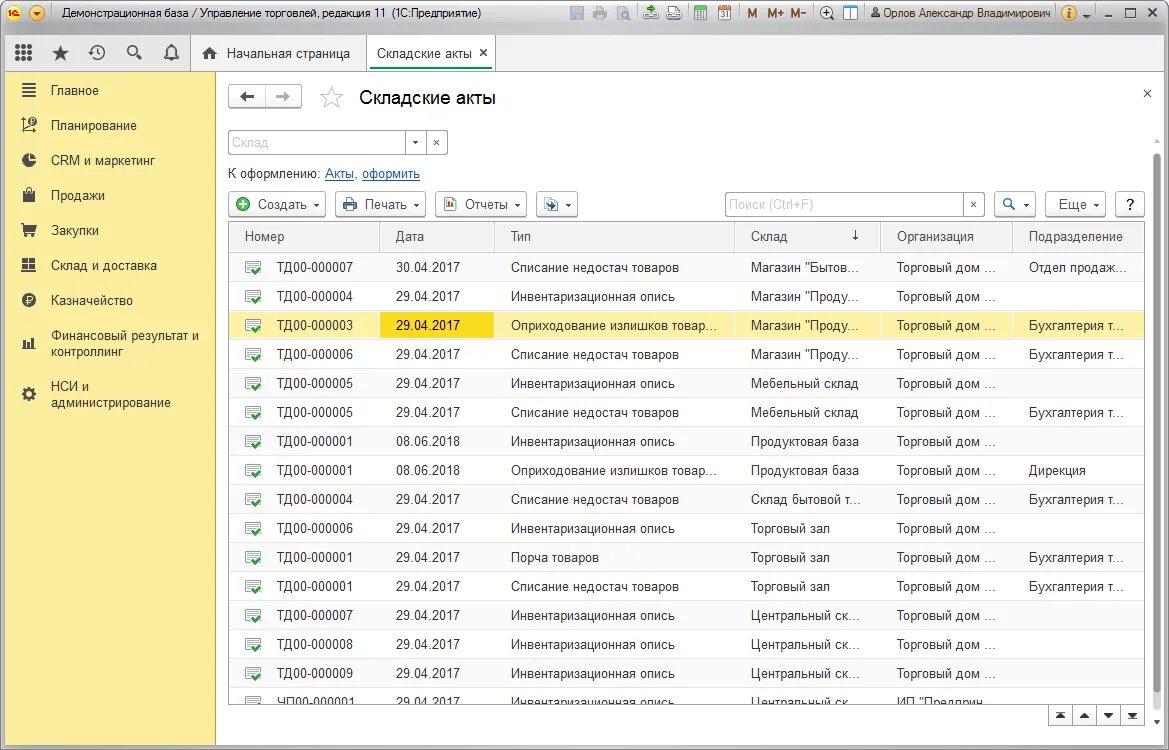Screen dimensions: 1169x750
Task: Move down one row arrow button
Action: (x=1109, y=716)
